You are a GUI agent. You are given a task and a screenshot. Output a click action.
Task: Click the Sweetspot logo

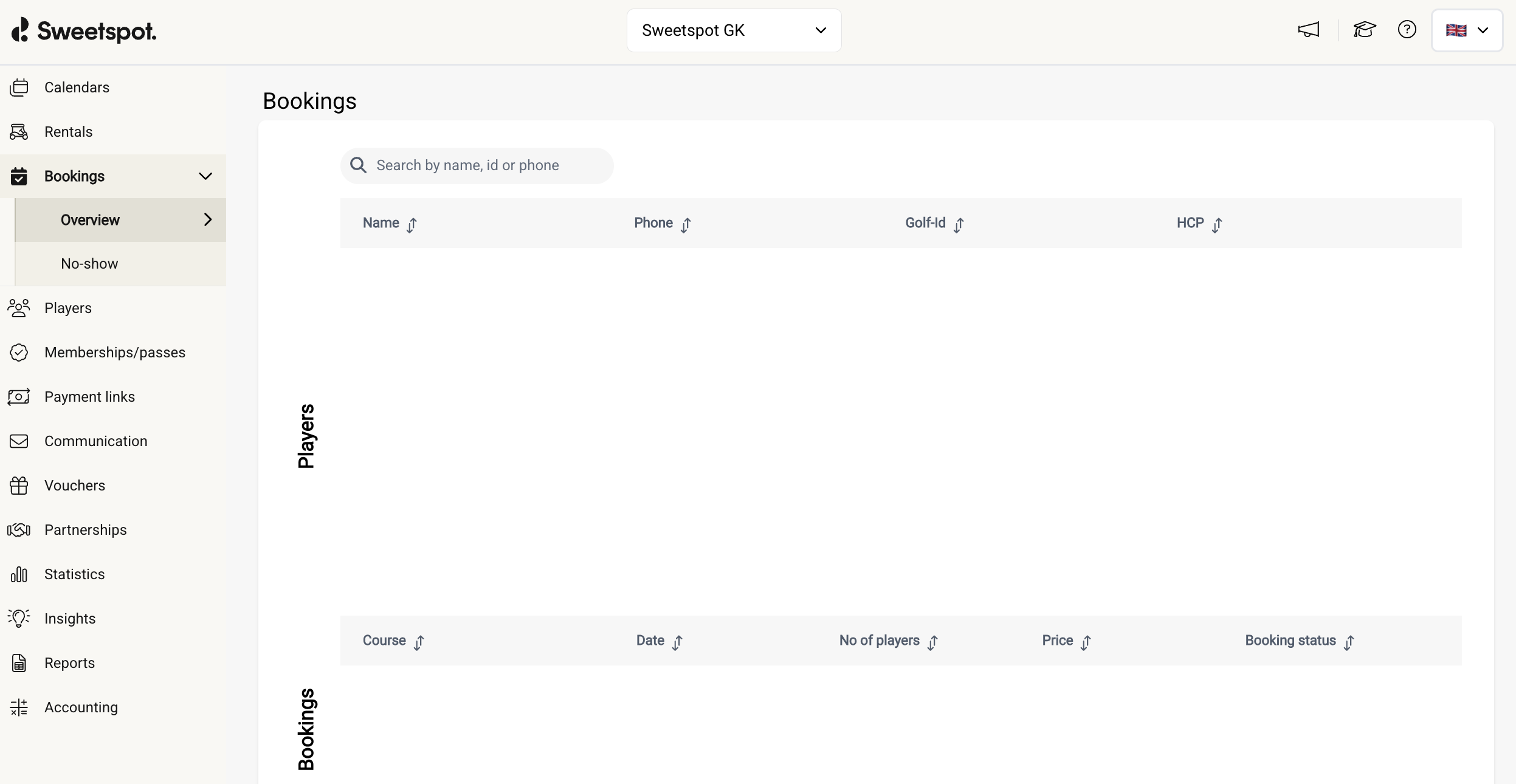click(84, 30)
